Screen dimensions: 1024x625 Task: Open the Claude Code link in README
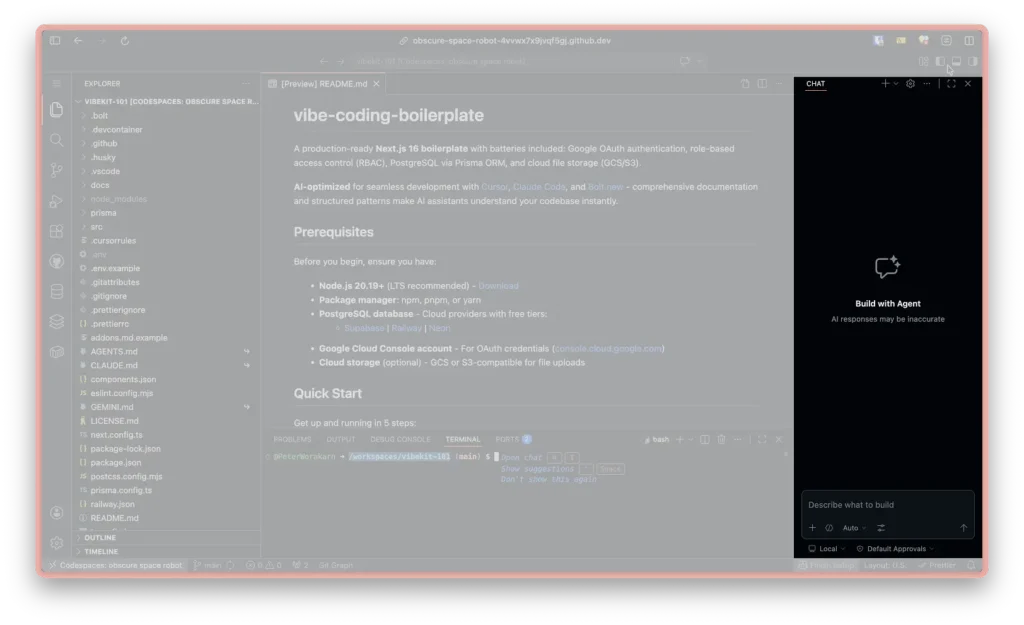pyautogui.click(x=539, y=187)
